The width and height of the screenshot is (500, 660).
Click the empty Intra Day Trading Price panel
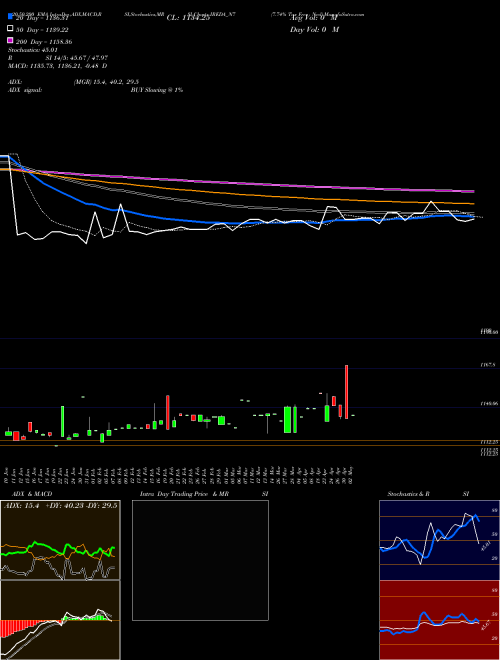pyautogui.click(x=200, y=560)
